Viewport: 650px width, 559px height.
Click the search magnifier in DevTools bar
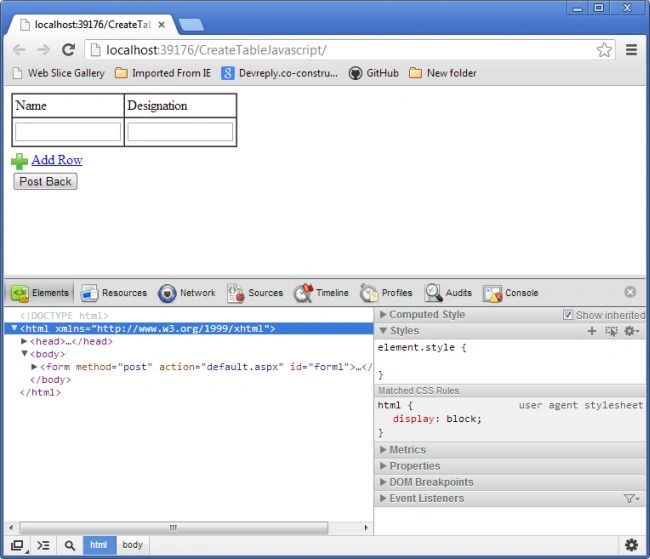(x=70, y=545)
